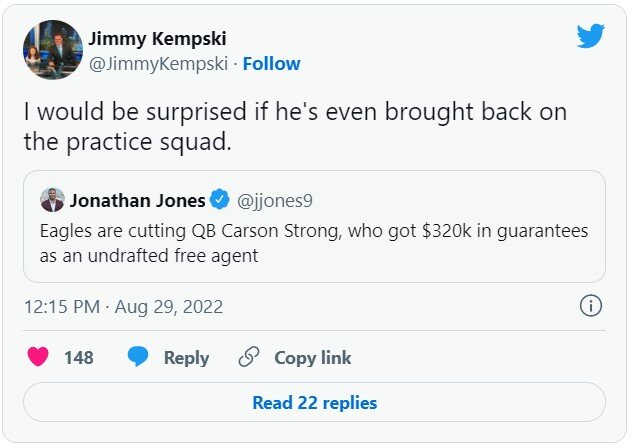The height and width of the screenshot is (448, 632).
Task: Click the @JimmyKempski handle
Action: 159,64
